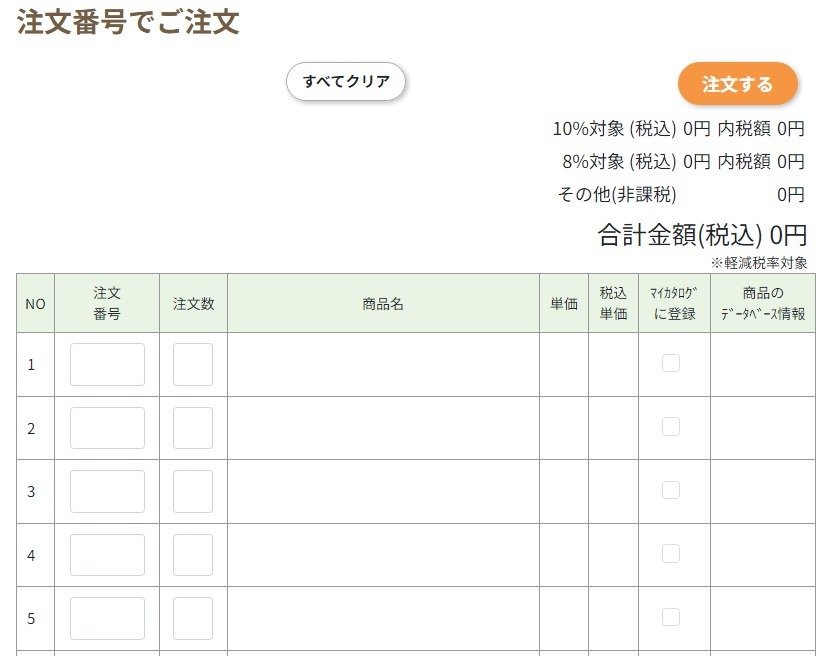This screenshot has height=656, width=816.
Task: Select the 注文番号 input in row 5
Action: click(x=107, y=619)
